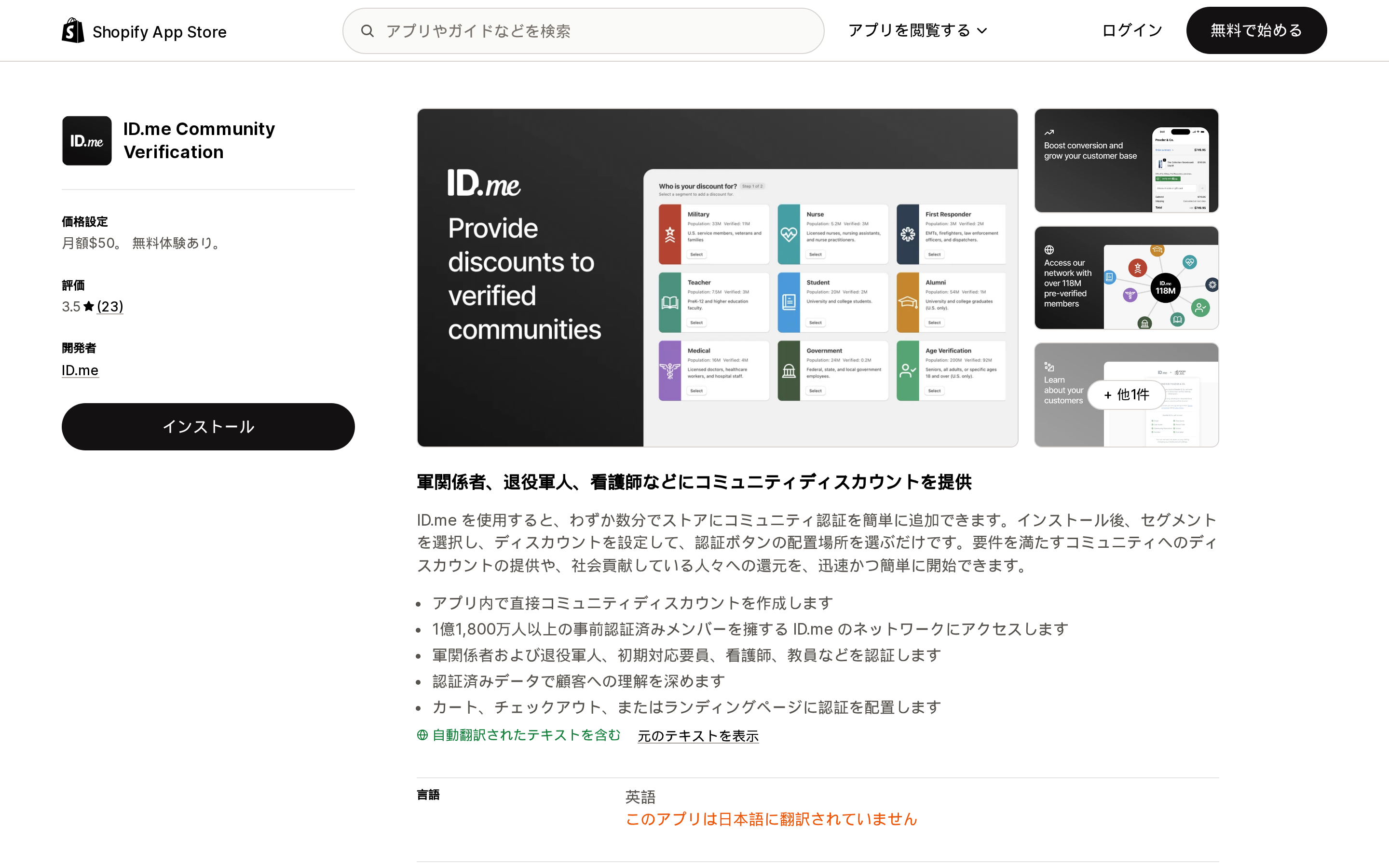Click the 英語 language value

coord(640,797)
